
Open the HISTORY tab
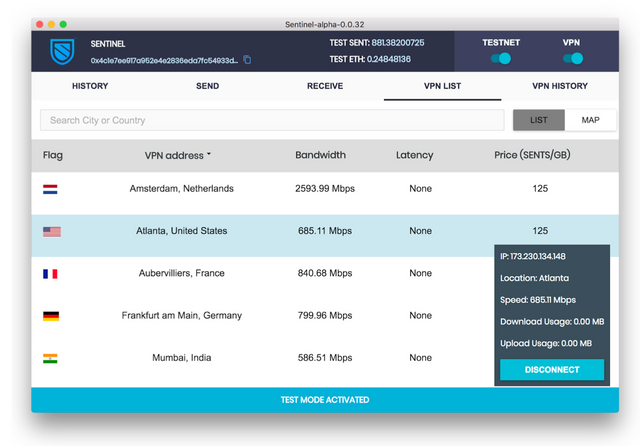point(90,86)
